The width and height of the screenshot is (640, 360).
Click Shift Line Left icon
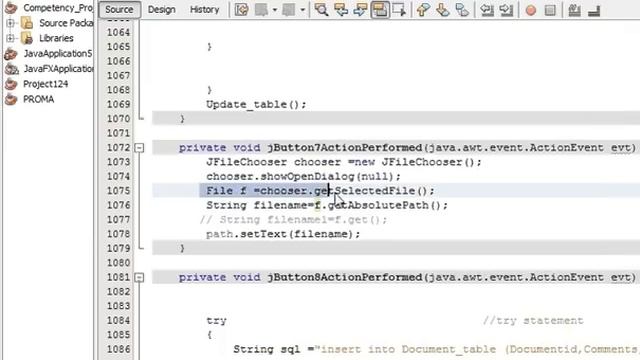coord(487,10)
